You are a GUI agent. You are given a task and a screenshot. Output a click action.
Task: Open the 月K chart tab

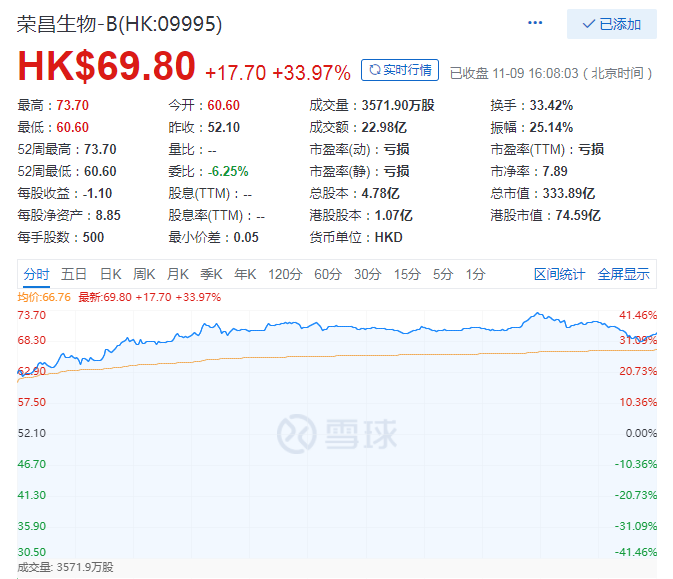pos(178,274)
